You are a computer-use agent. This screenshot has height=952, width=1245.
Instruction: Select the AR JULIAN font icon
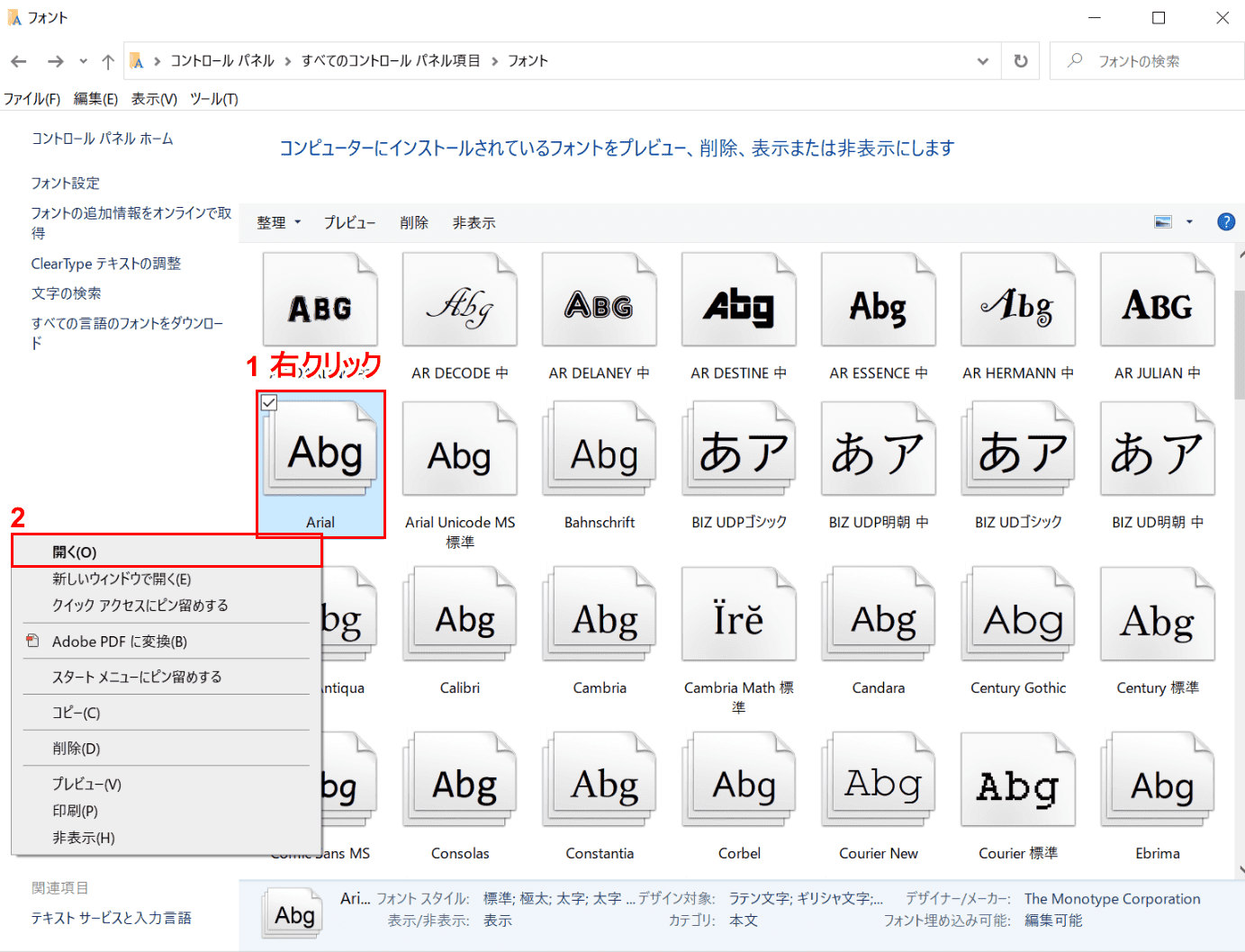[x=1158, y=300]
